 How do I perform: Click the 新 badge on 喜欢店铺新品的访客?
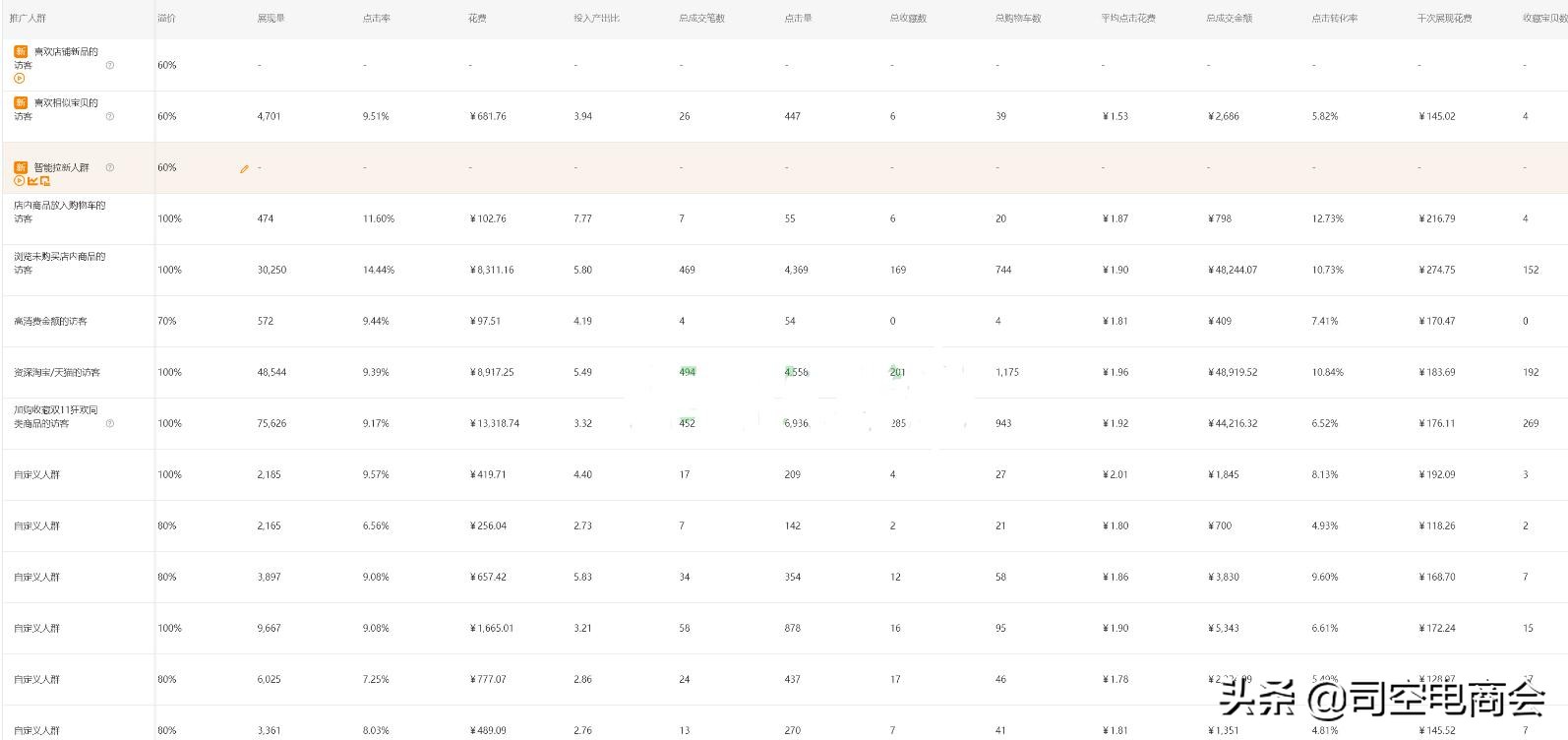[x=21, y=51]
